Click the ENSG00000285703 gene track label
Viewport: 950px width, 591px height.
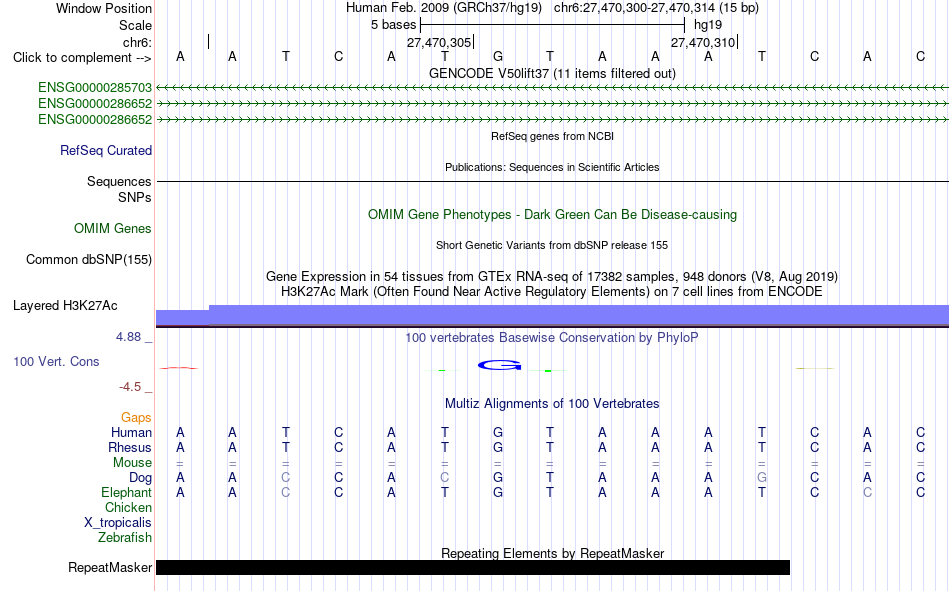(95, 88)
